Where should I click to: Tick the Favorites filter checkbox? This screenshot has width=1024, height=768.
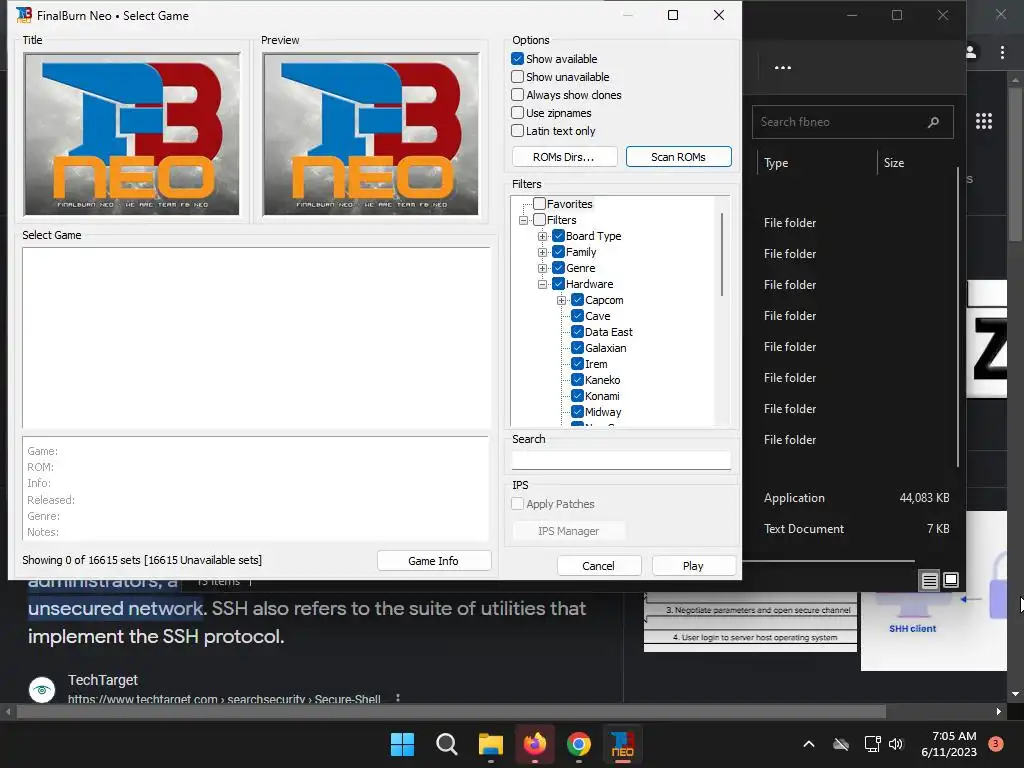[539, 204]
